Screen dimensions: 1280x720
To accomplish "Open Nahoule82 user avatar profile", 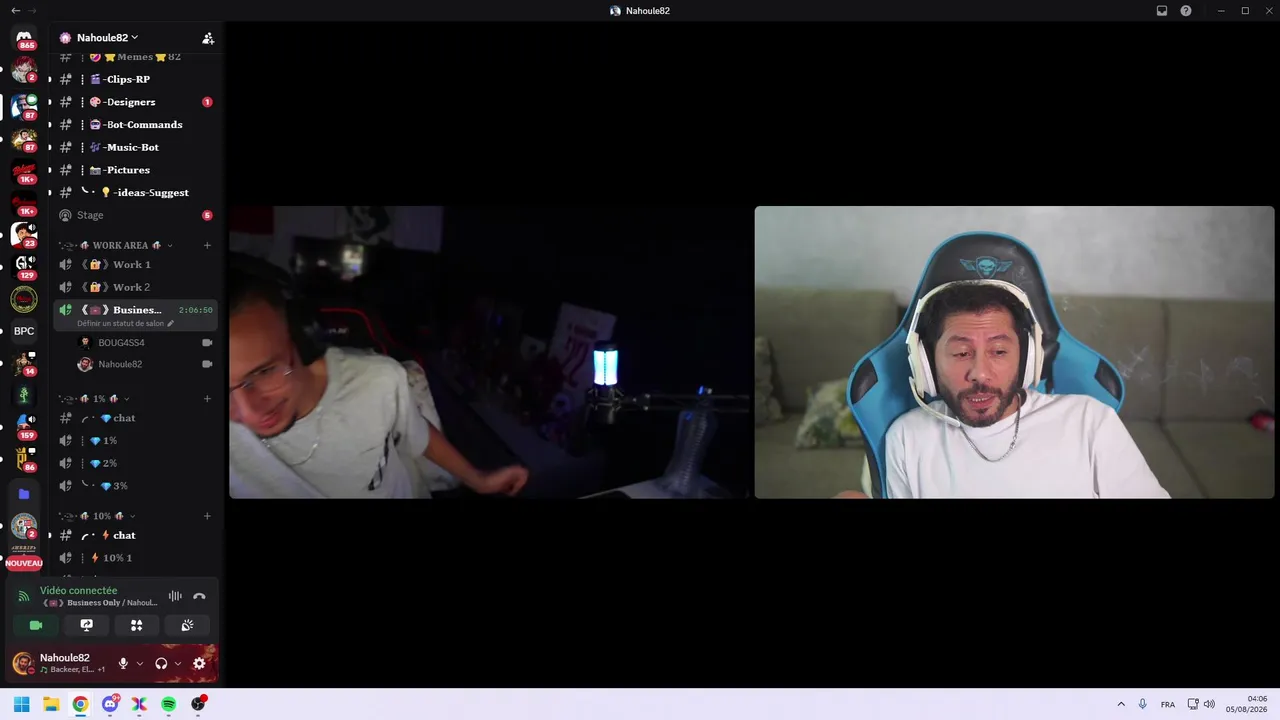I will coord(22,663).
